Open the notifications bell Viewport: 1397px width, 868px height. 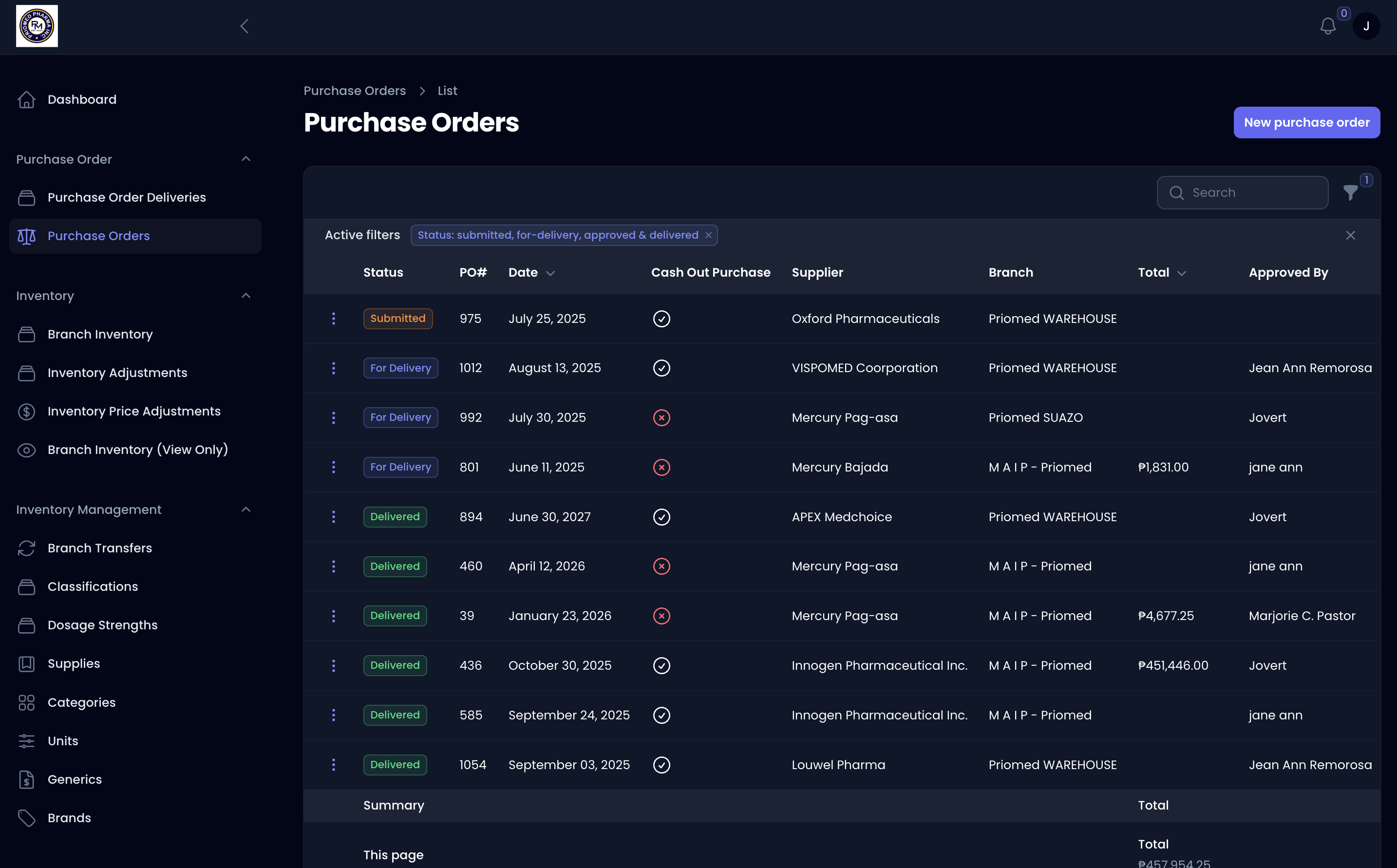(x=1327, y=26)
